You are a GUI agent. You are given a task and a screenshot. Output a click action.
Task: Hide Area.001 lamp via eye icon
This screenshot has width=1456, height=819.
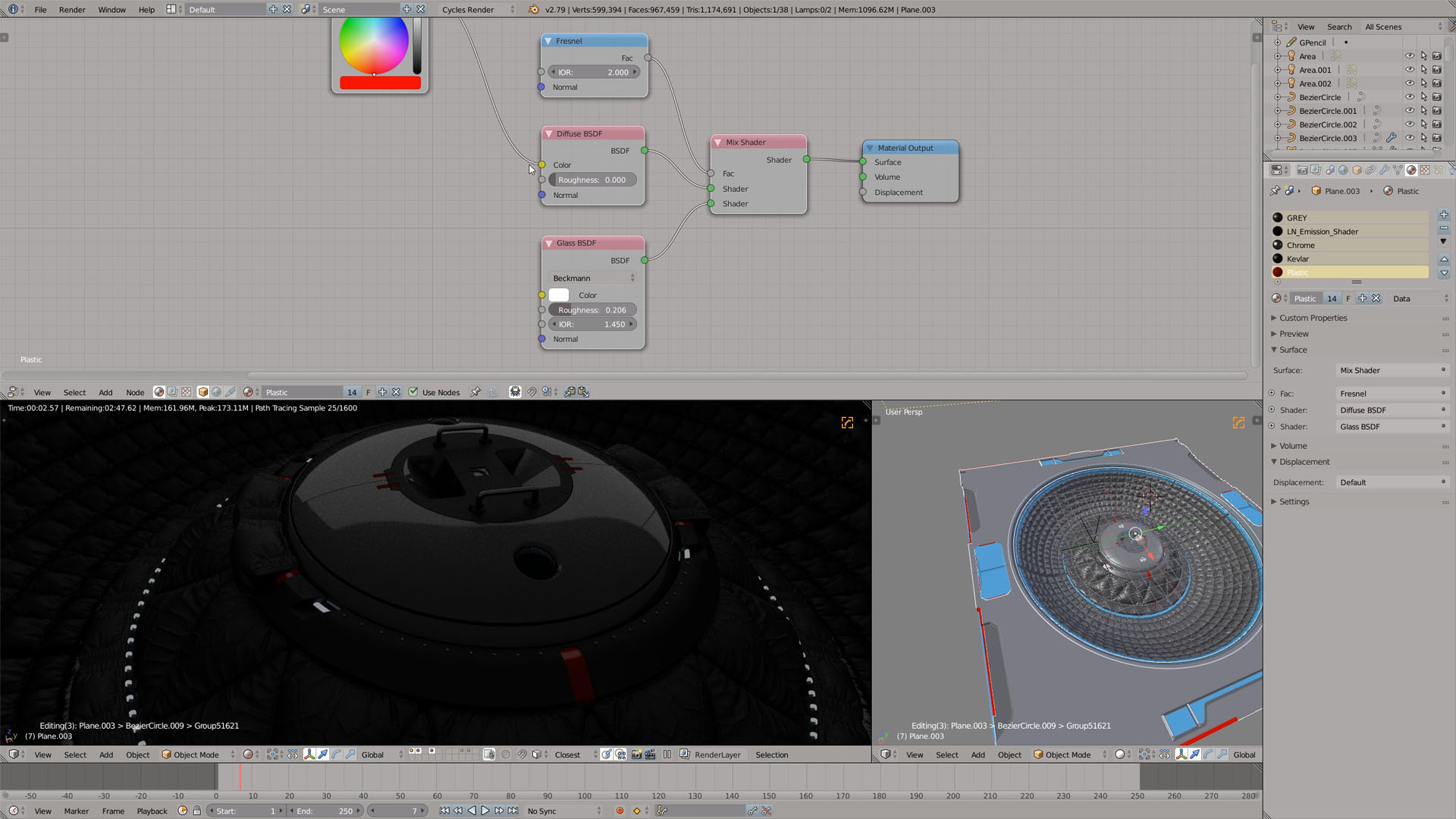click(x=1410, y=70)
